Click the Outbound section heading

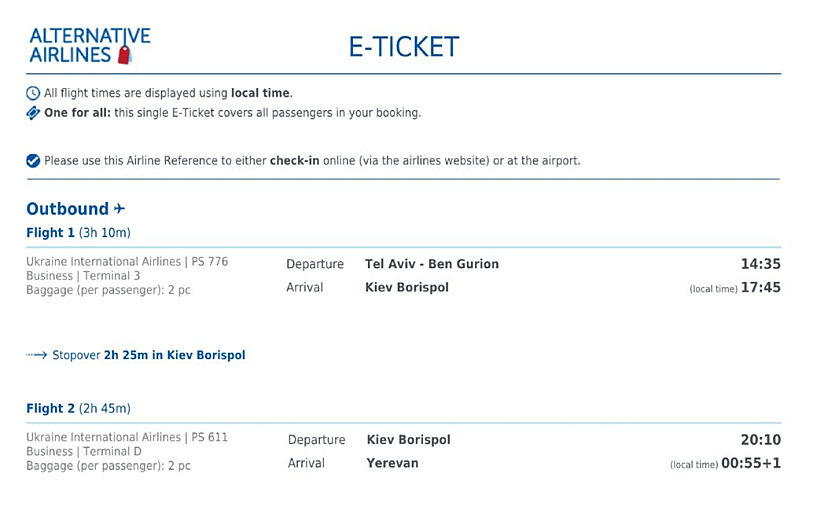click(67, 209)
